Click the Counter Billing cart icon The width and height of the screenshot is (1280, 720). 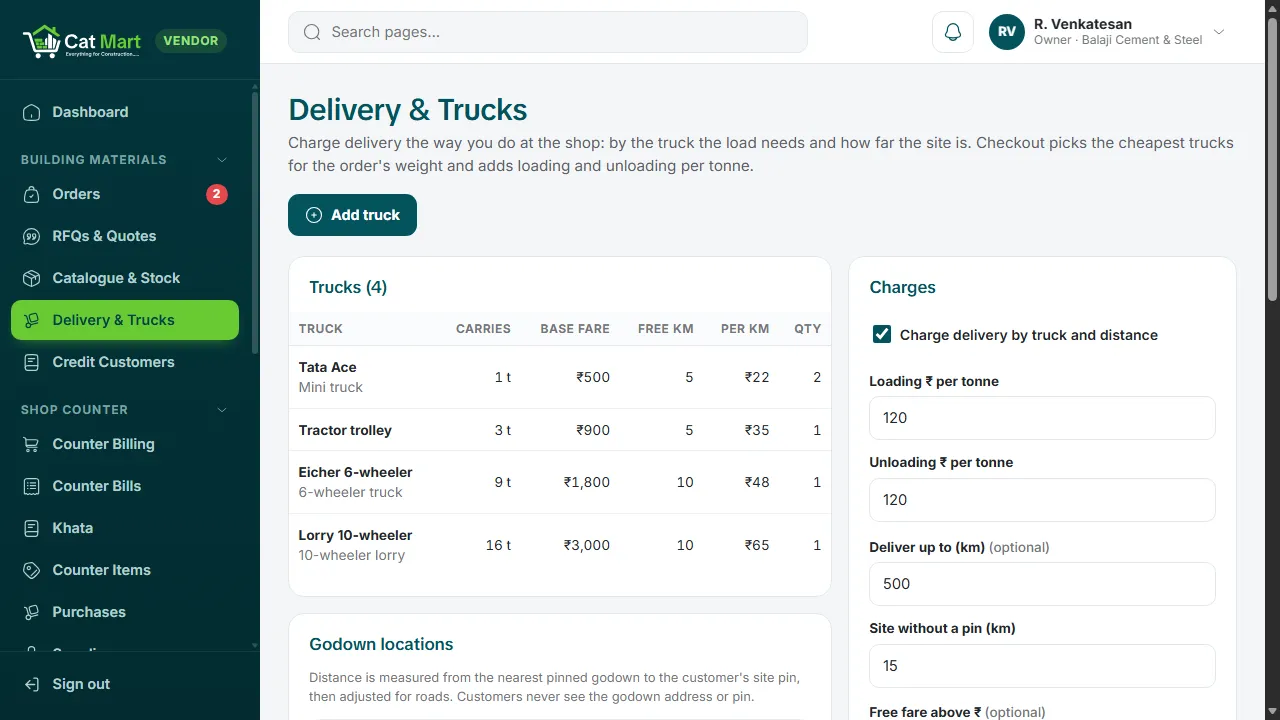coord(32,444)
